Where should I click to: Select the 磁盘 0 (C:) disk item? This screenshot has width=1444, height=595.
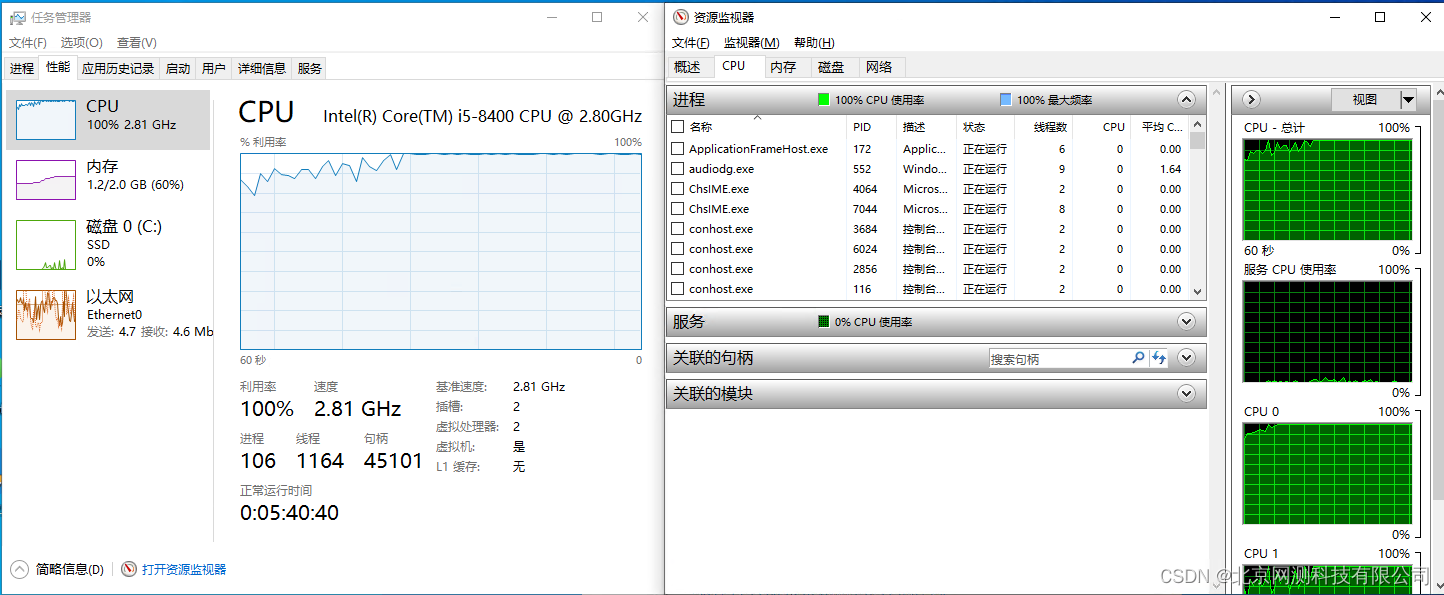click(109, 244)
